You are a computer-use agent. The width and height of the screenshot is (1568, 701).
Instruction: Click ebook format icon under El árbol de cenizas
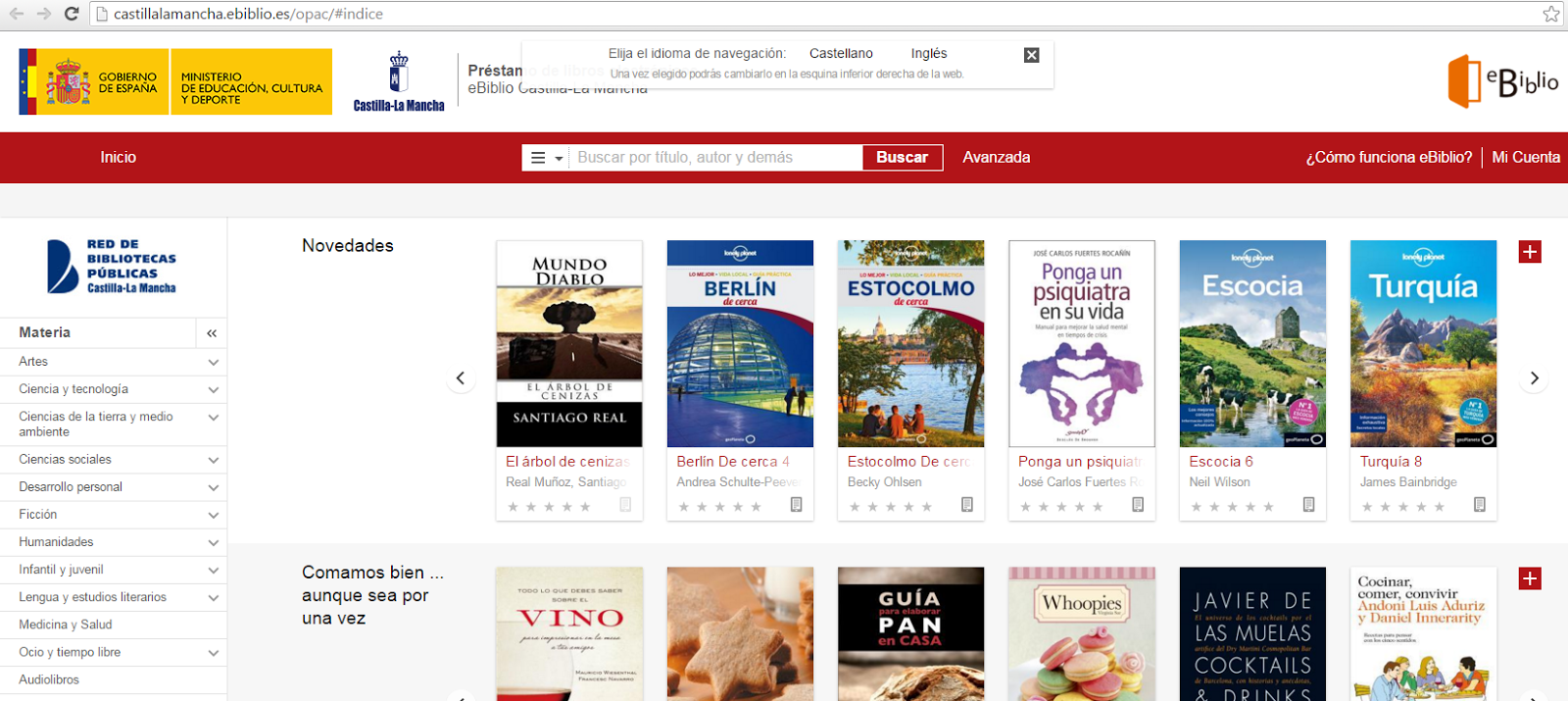pos(625,505)
